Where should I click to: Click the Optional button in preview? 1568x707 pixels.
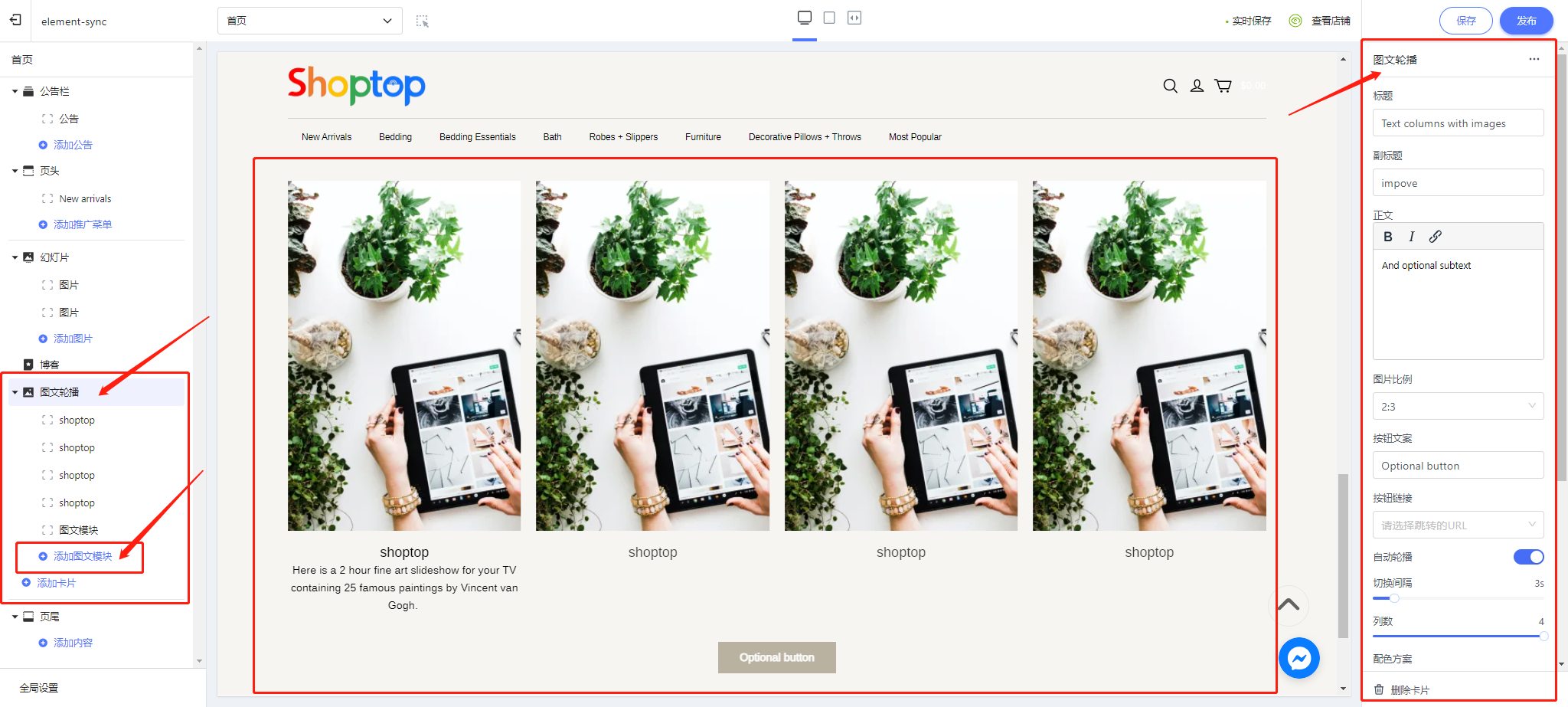776,657
